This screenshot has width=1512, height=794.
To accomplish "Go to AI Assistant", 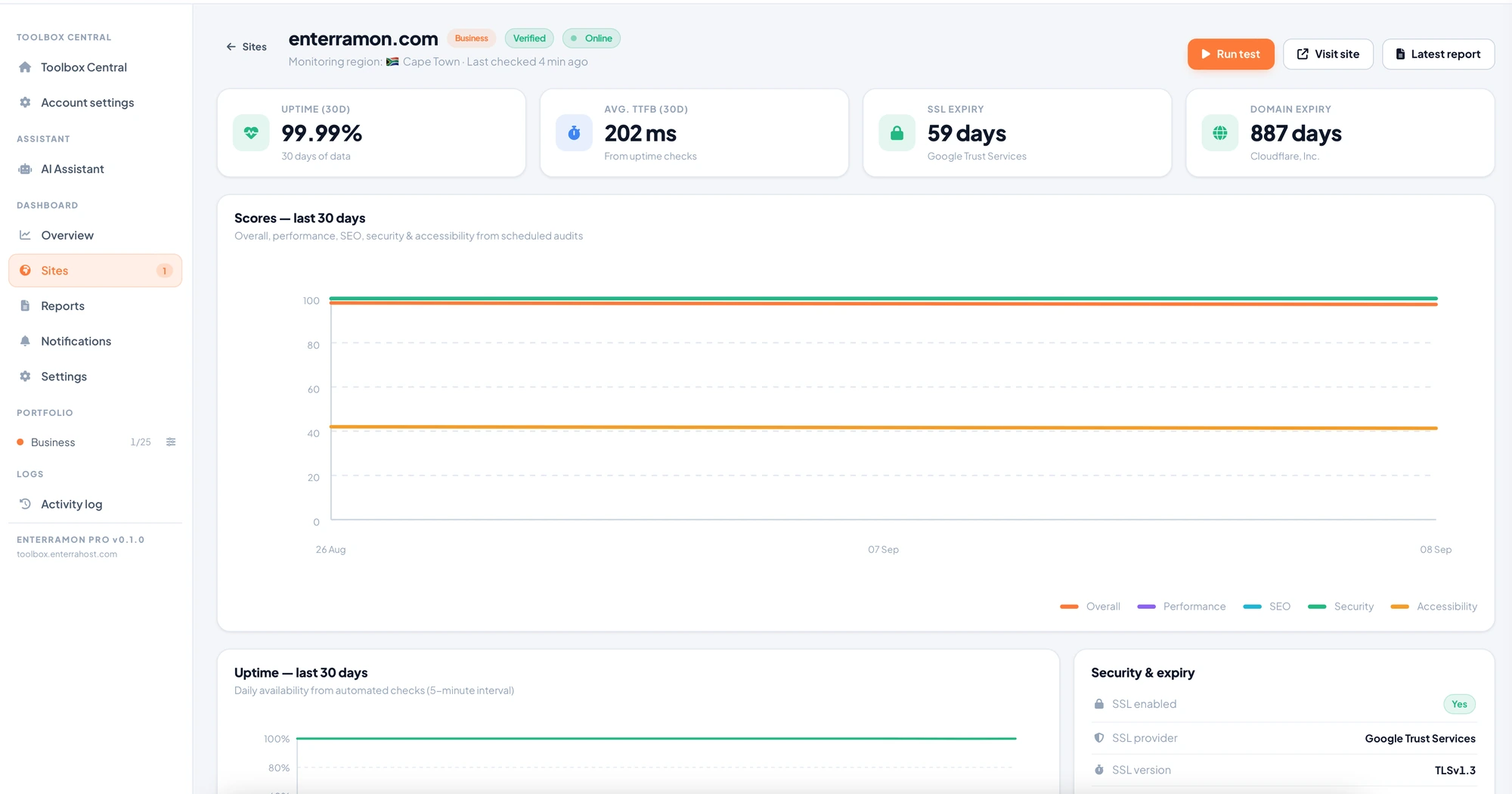I will [x=95, y=169].
